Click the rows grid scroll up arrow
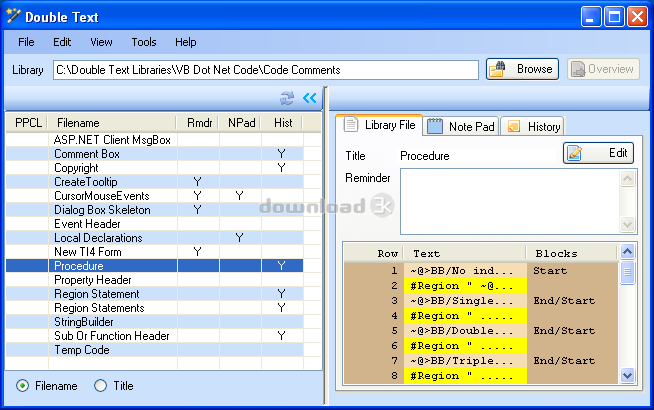654x410 pixels. coord(627,252)
